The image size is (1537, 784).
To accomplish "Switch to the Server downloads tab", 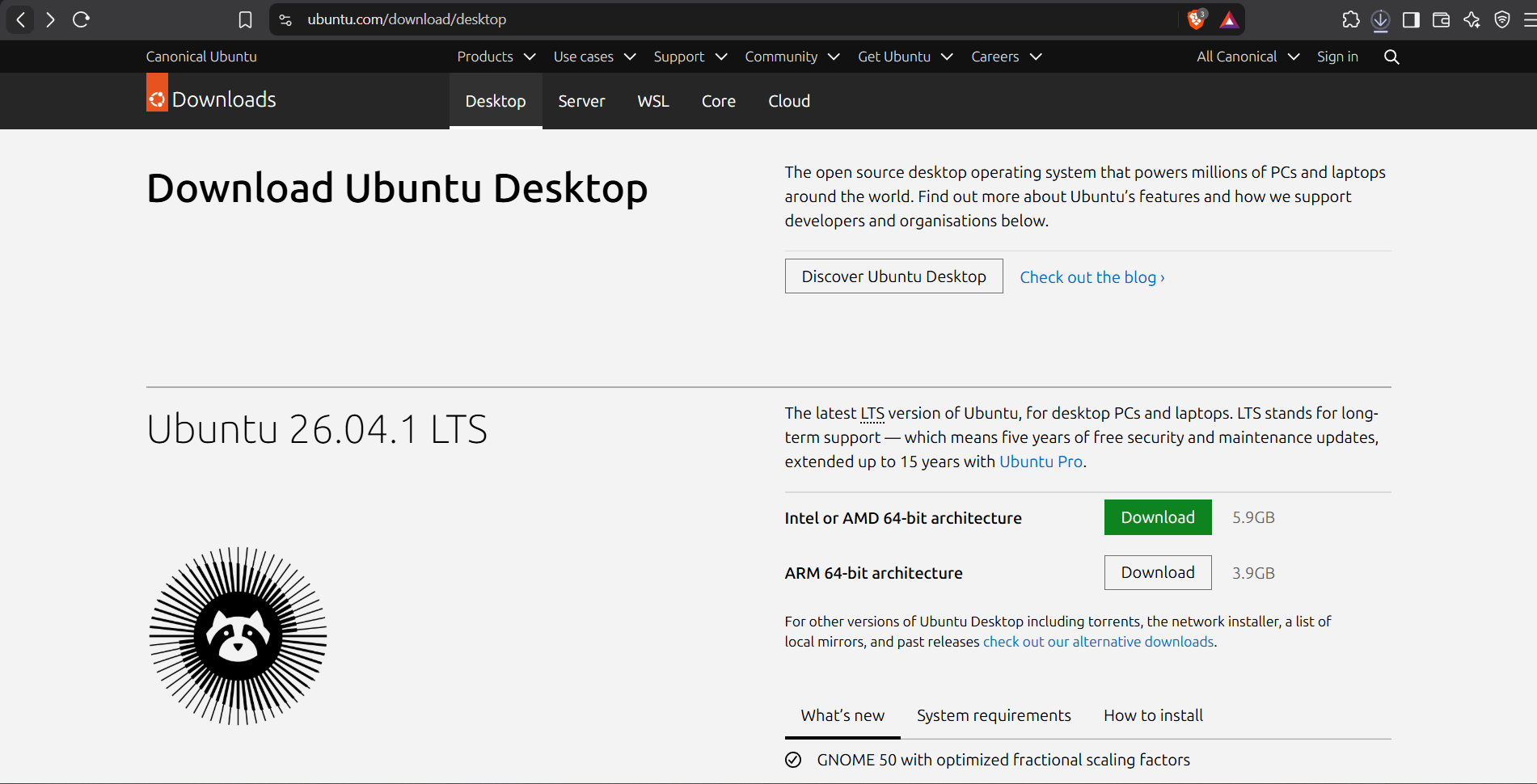I will coord(581,101).
